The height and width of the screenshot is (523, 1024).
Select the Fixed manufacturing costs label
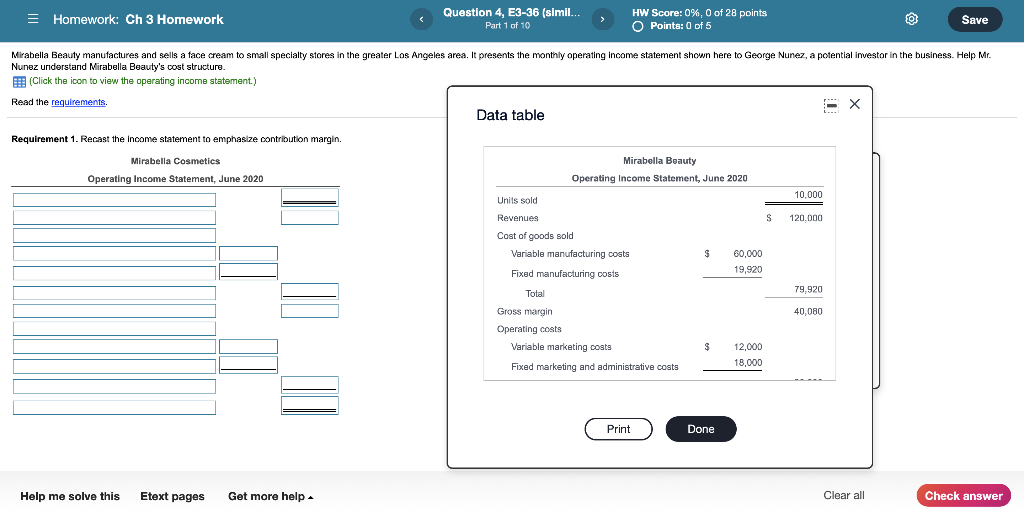[565, 274]
